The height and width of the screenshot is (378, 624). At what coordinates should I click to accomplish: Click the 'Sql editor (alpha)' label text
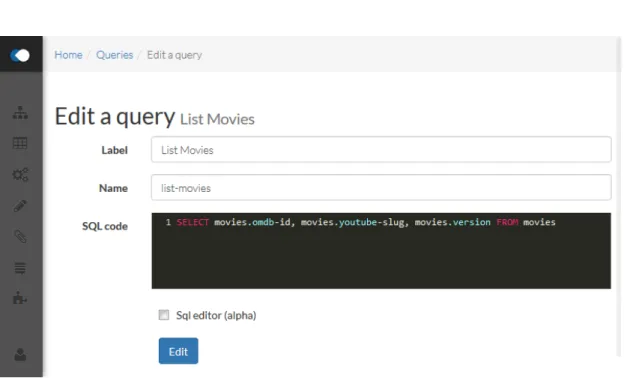tap(216, 316)
